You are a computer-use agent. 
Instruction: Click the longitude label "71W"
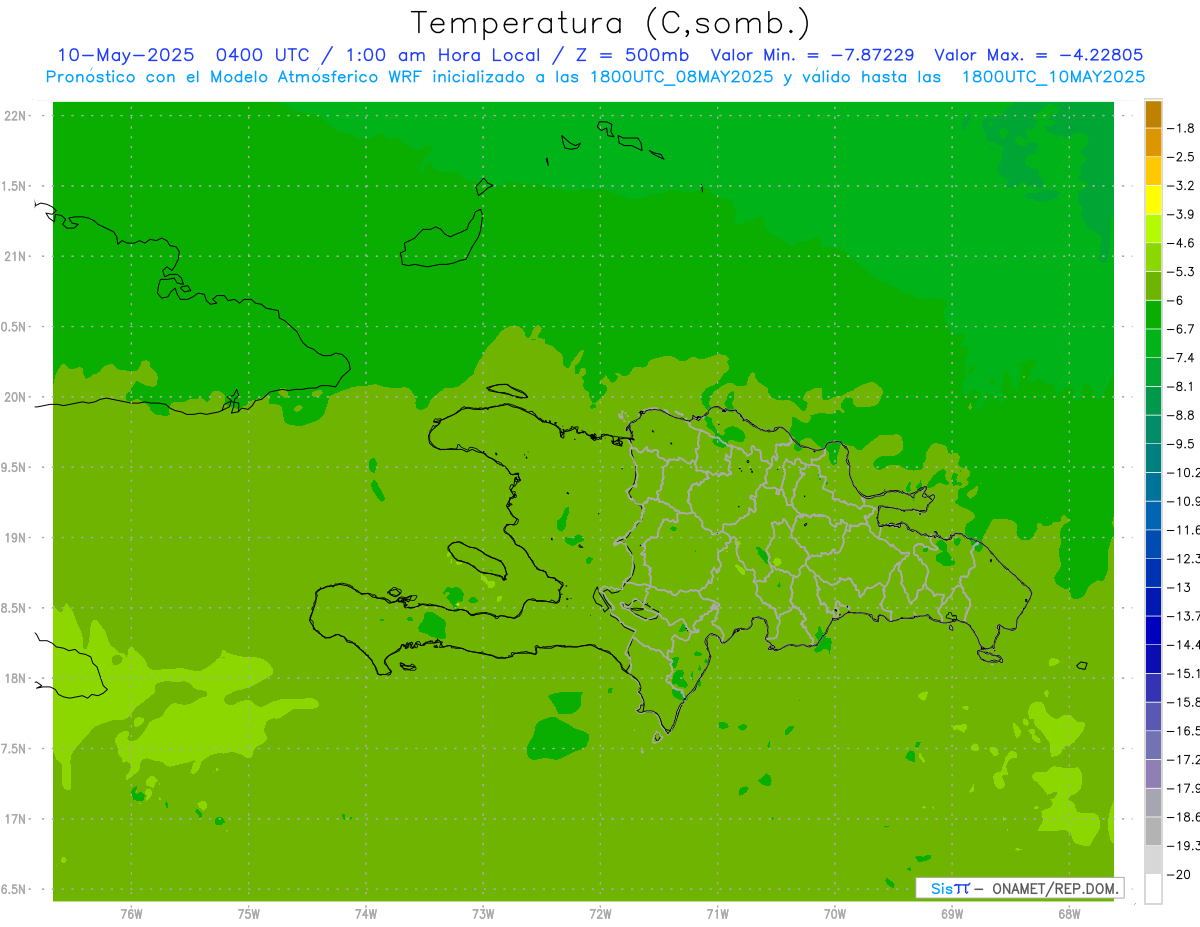pyautogui.click(x=717, y=914)
